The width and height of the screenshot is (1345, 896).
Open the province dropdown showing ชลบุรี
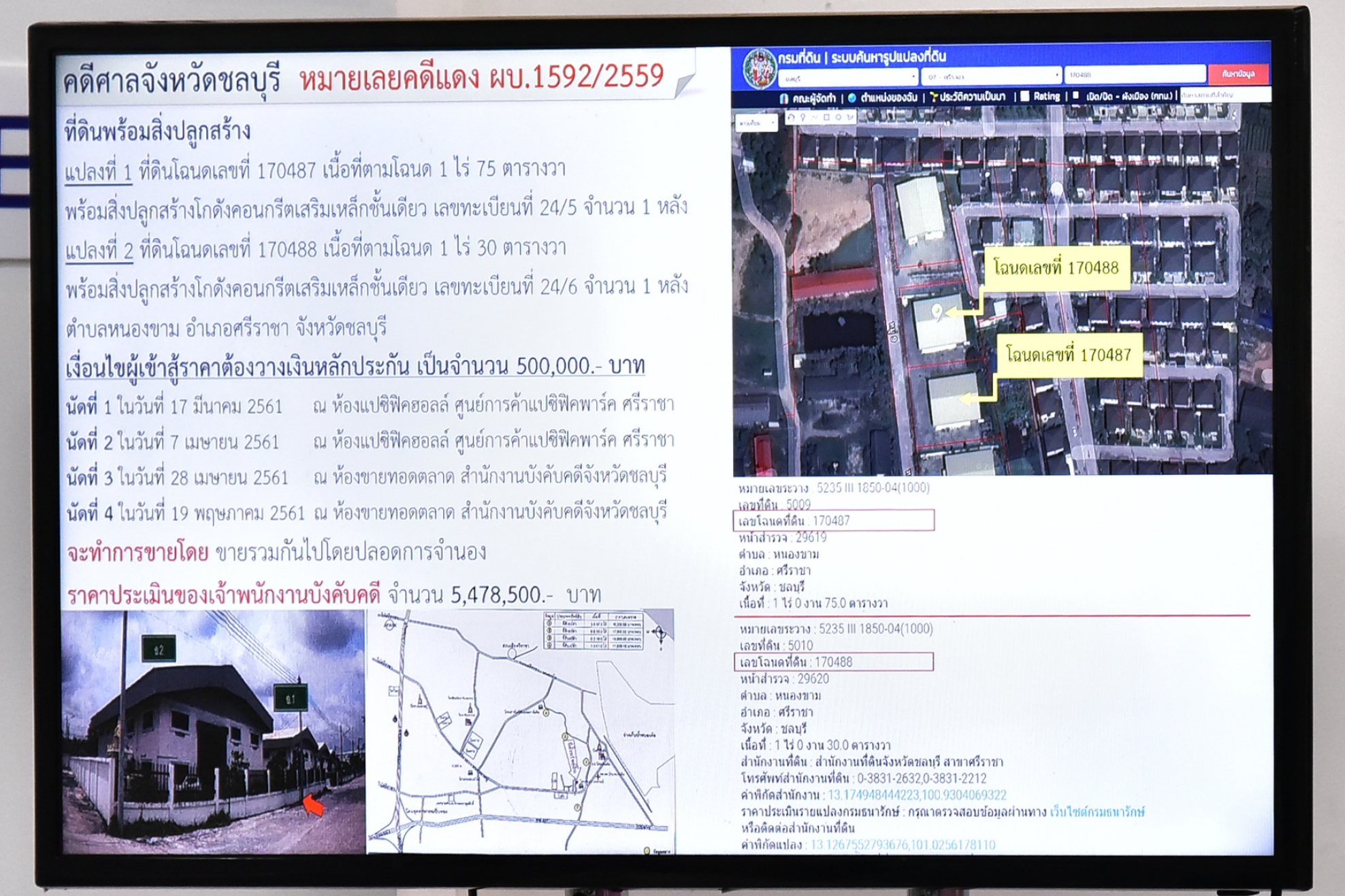[x=847, y=78]
